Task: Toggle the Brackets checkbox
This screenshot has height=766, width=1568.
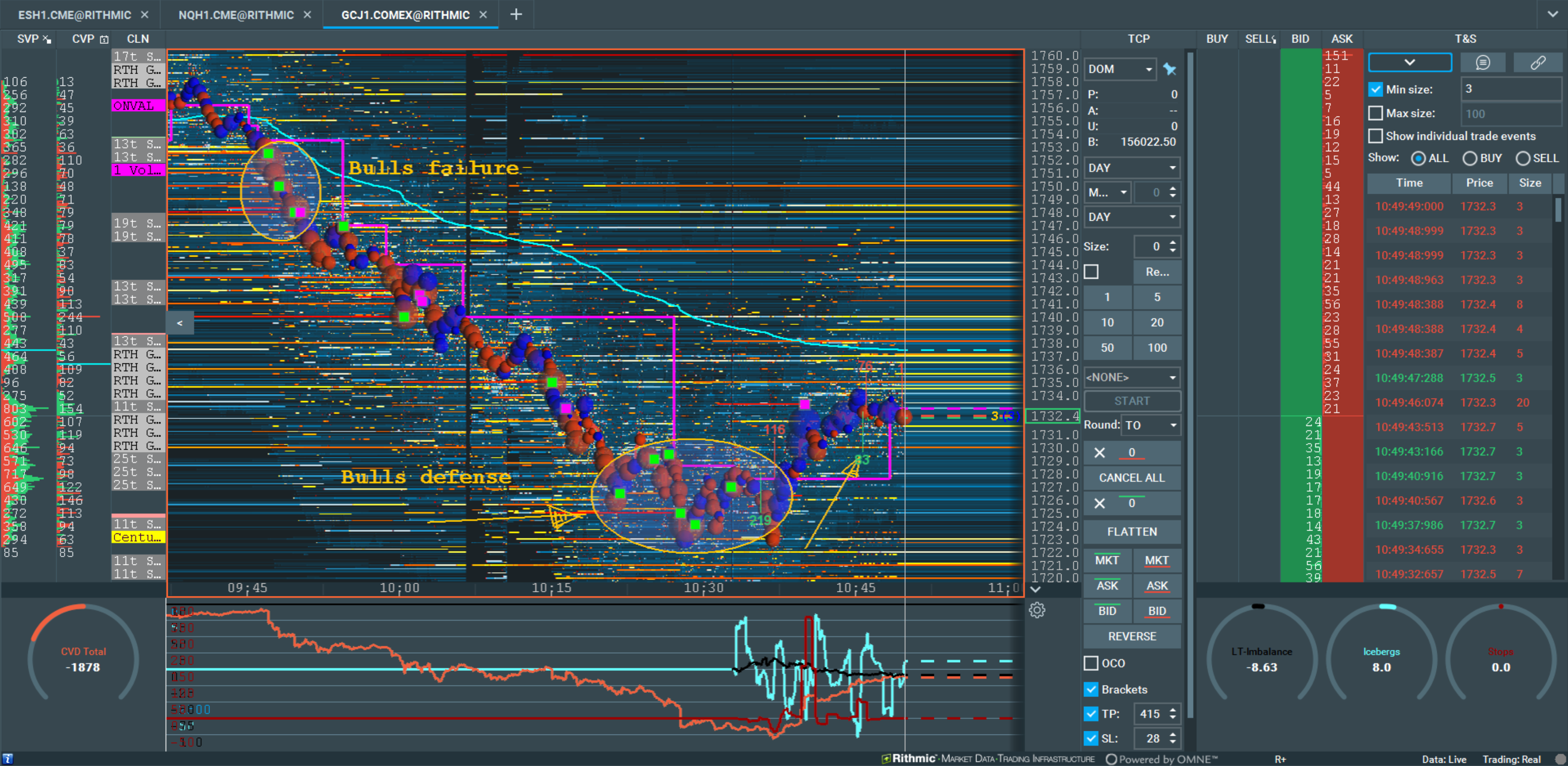Action: 1091,689
